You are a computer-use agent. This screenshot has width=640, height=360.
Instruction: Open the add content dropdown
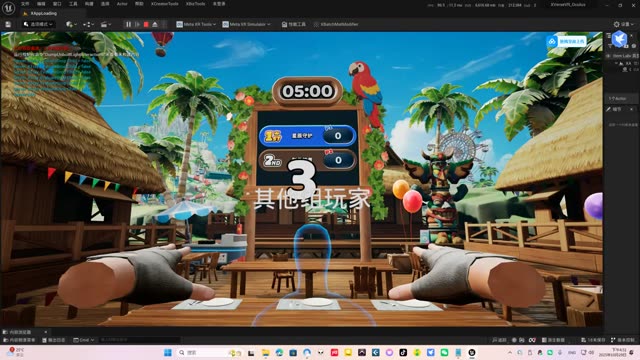pyautogui.click(x=71, y=24)
